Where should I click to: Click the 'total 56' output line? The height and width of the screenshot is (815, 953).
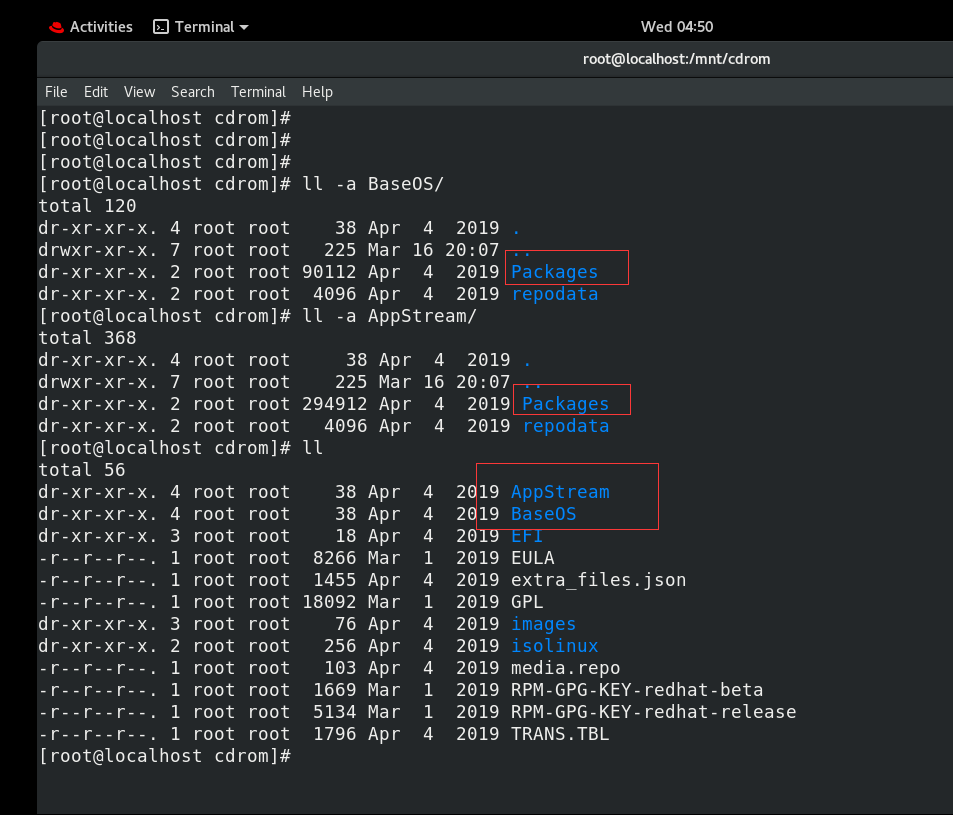point(82,470)
